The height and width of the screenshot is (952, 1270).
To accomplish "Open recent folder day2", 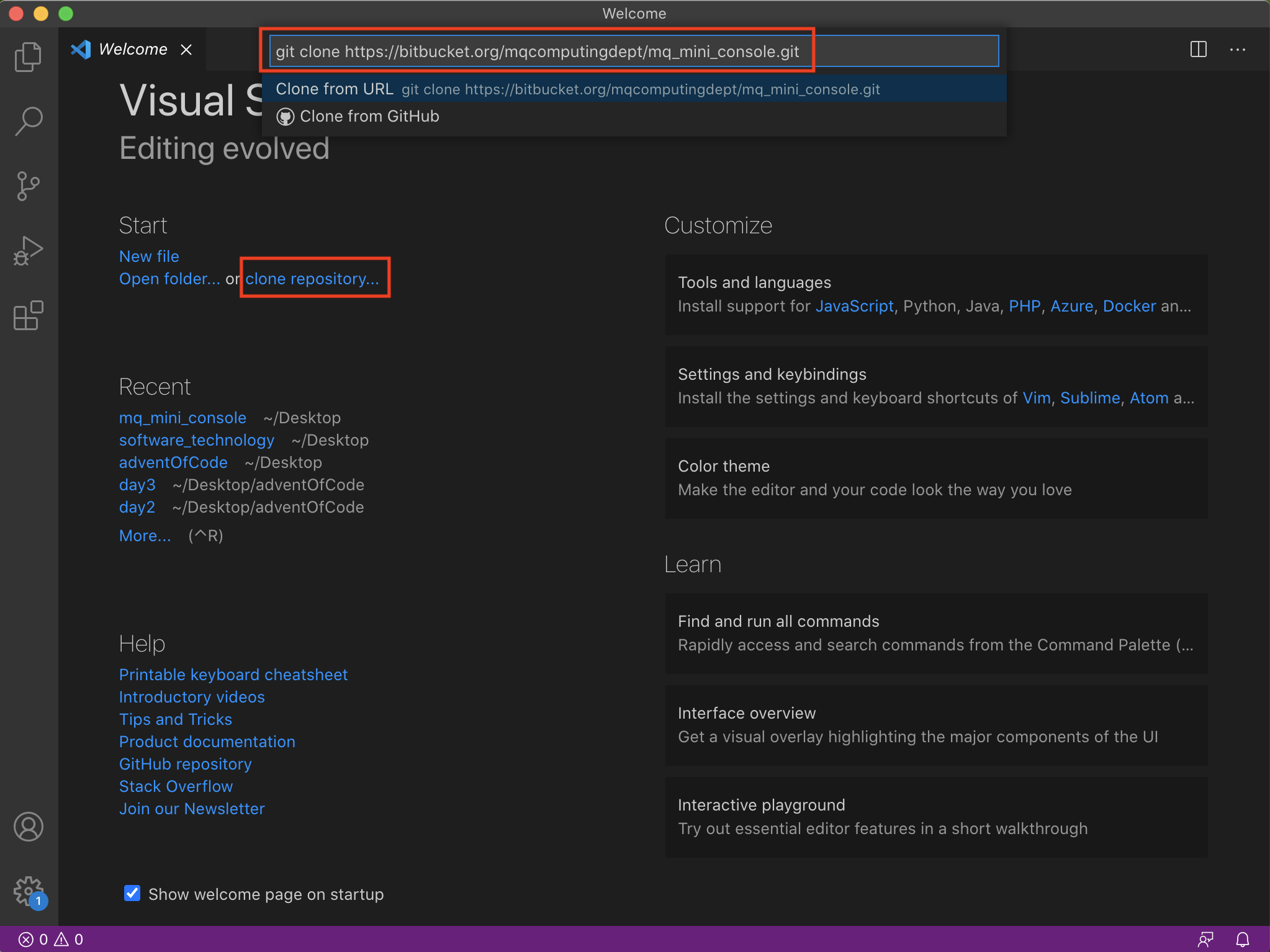I will tap(137, 507).
